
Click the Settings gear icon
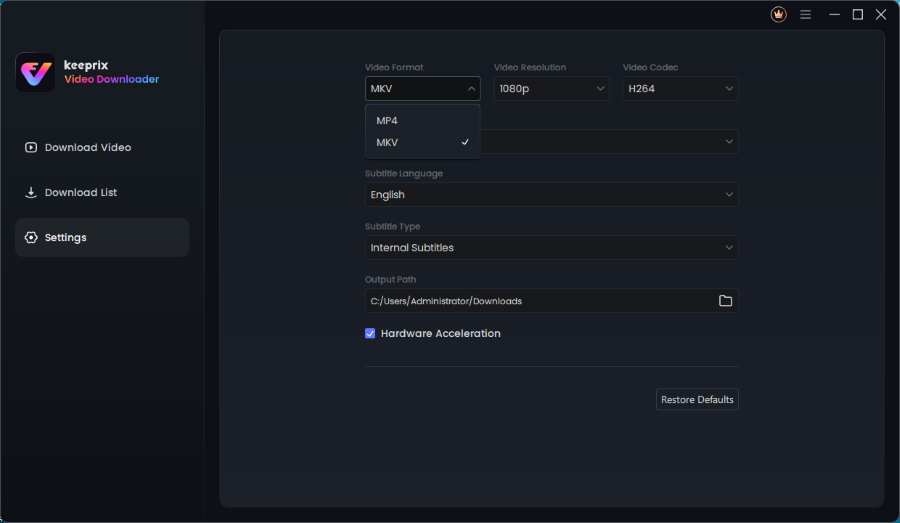pyautogui.click(x=31, y=238)
